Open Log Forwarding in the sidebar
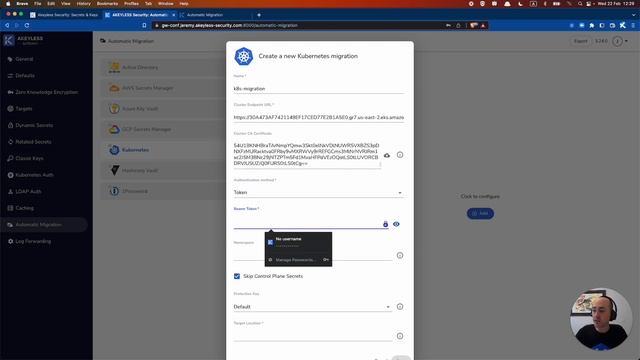Image resolution: width=640 pixels, height=360 pixels. pyautogui.click(x=33, y=241)
